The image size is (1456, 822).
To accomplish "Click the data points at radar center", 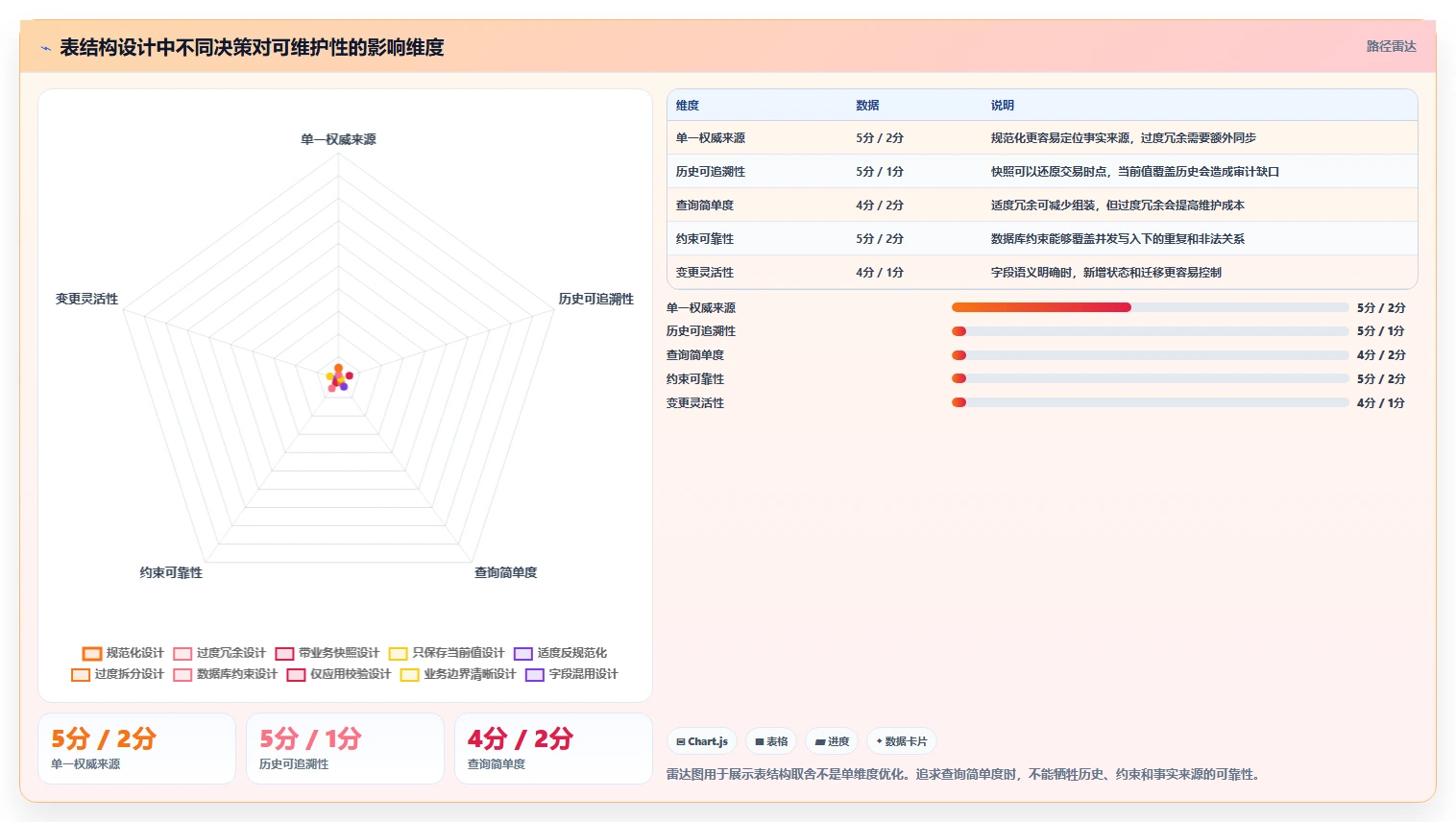I will [338, 378].
